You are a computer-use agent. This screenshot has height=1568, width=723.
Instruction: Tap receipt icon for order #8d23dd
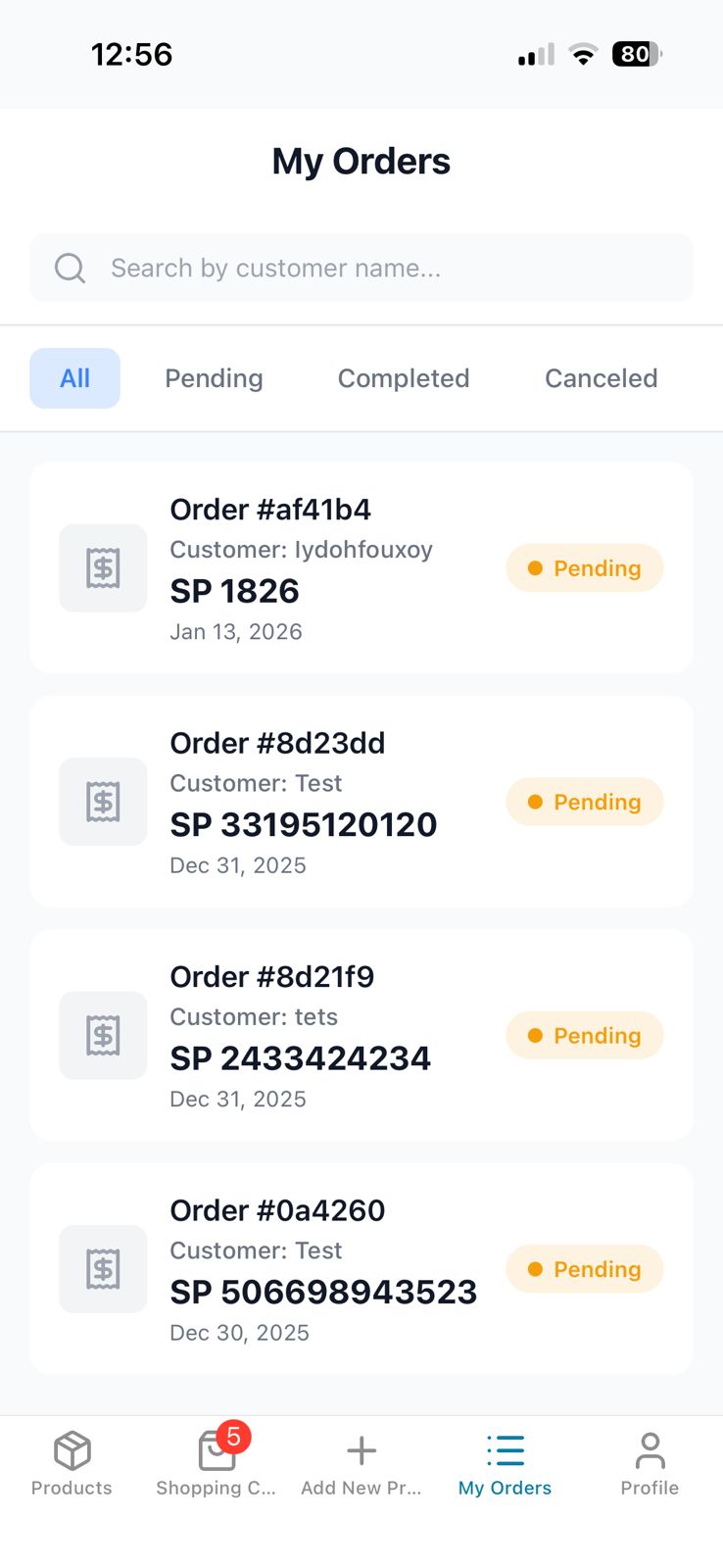pyautogui.click(x=103, y=802)
